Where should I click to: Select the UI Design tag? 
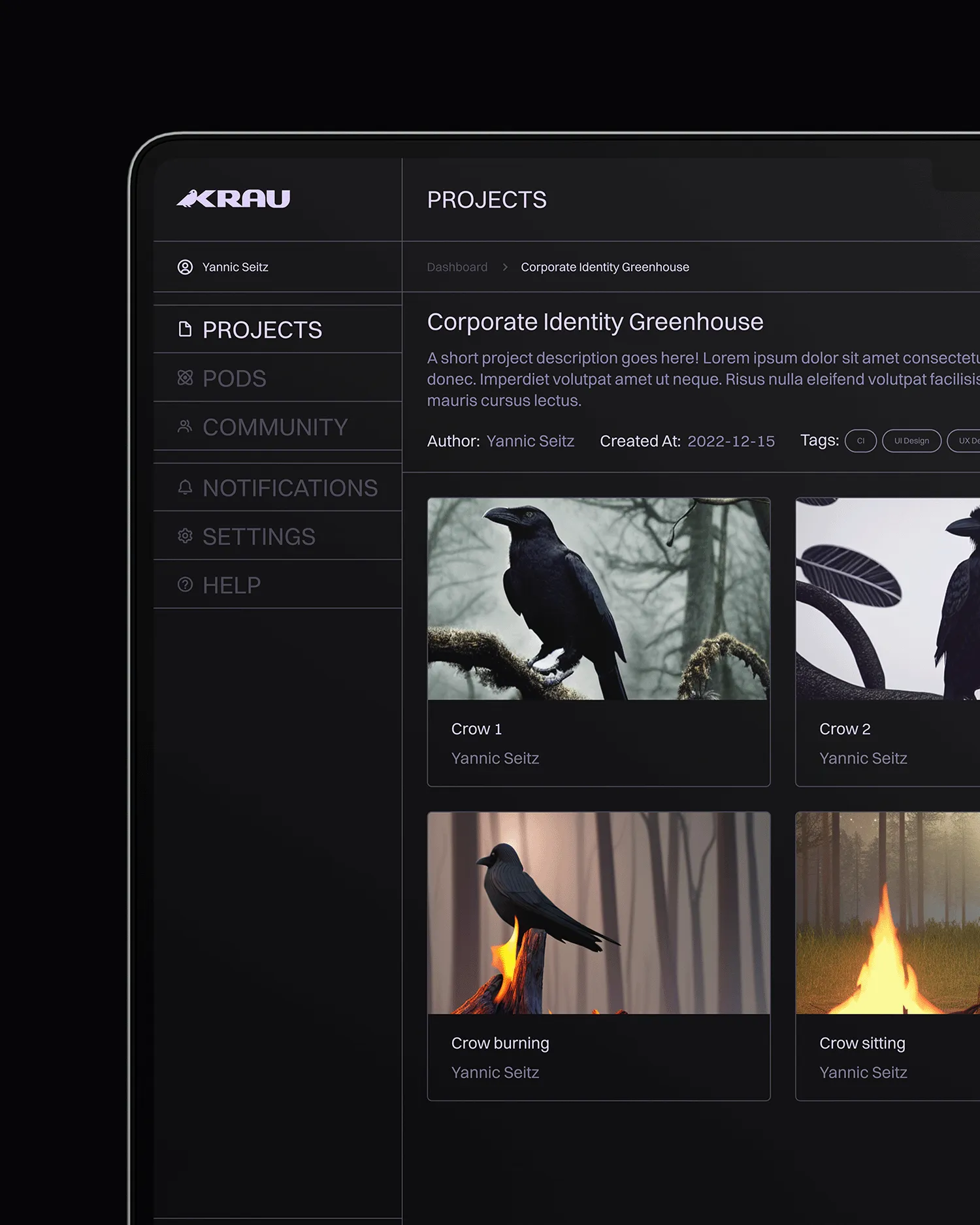pos(911,441)
